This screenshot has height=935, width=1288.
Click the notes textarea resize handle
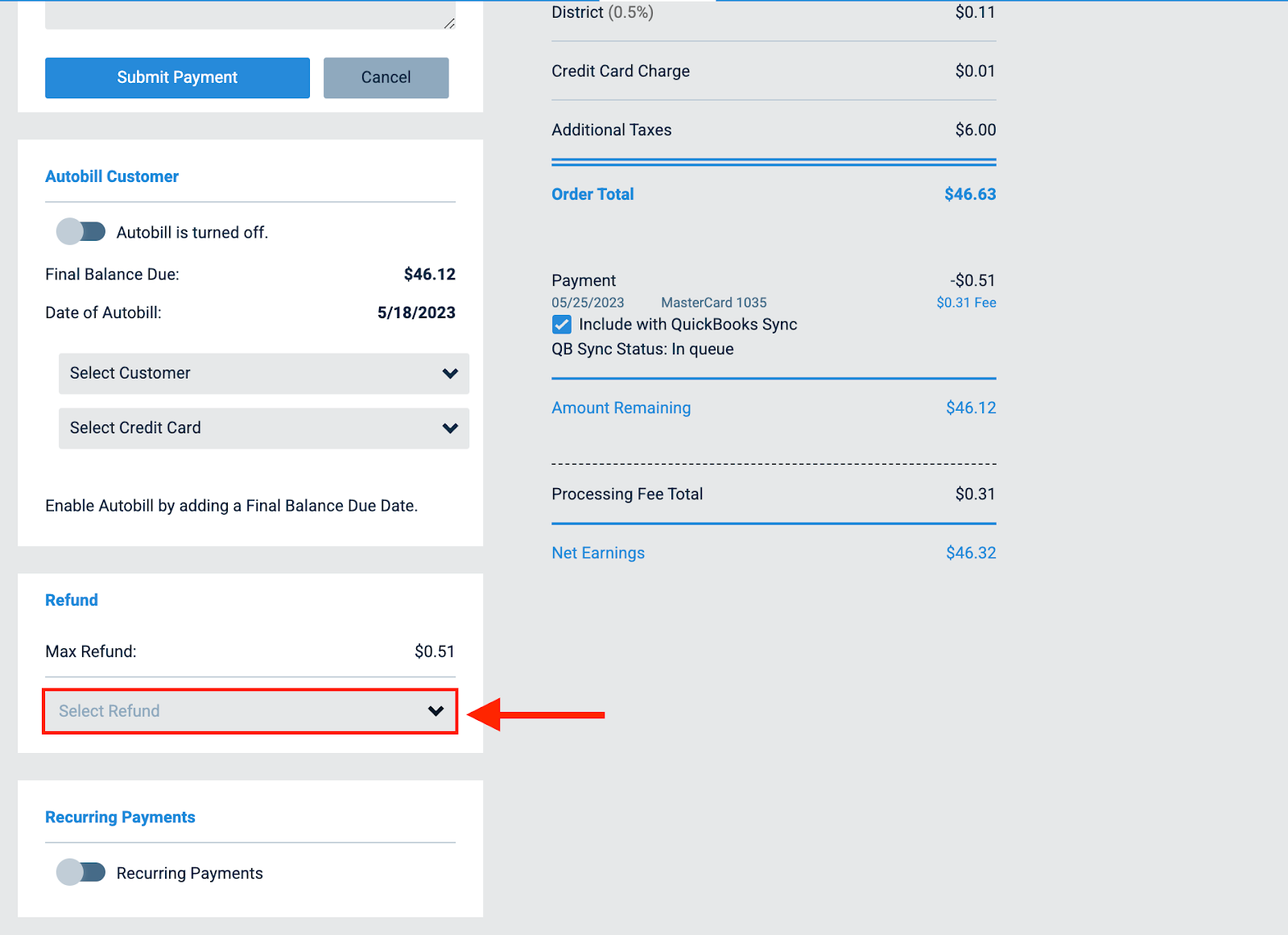[x=449, y=23]
